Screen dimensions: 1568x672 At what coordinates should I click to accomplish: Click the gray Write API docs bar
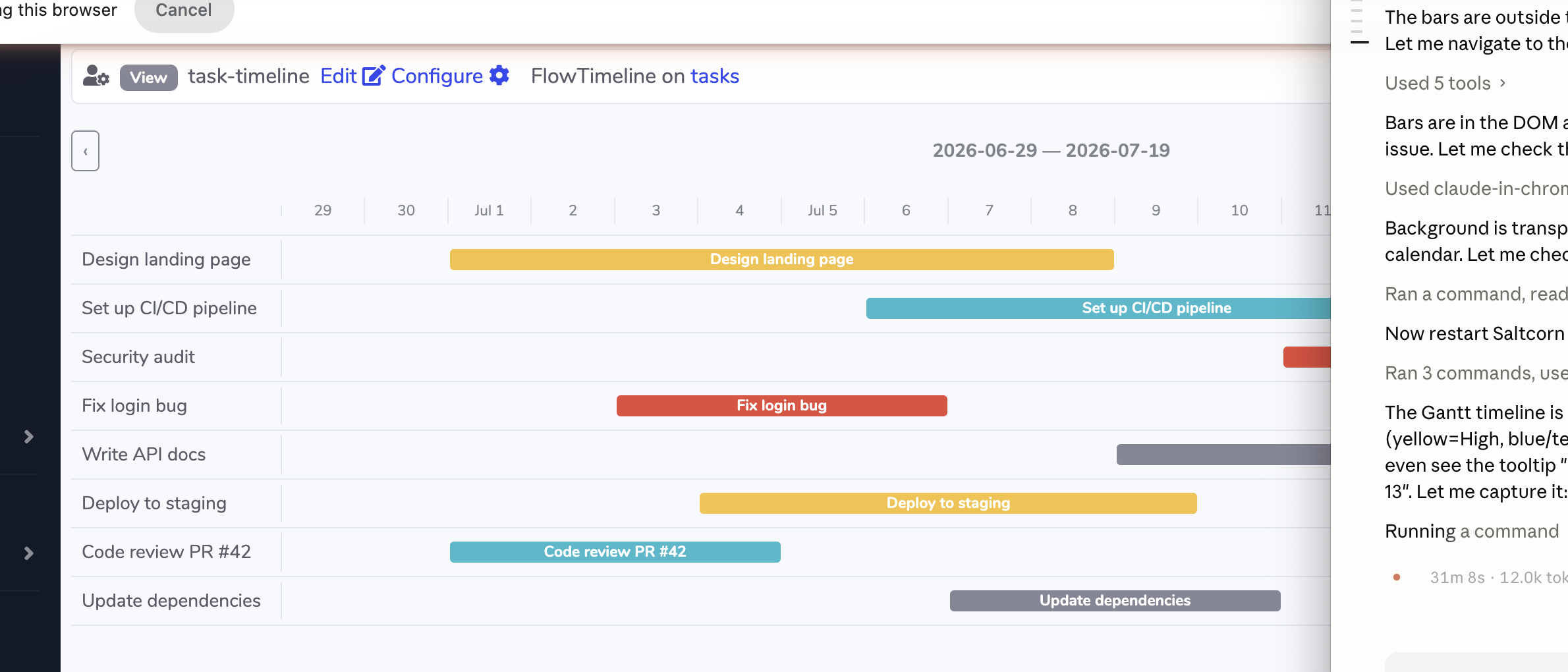(x=1223, y=455)
